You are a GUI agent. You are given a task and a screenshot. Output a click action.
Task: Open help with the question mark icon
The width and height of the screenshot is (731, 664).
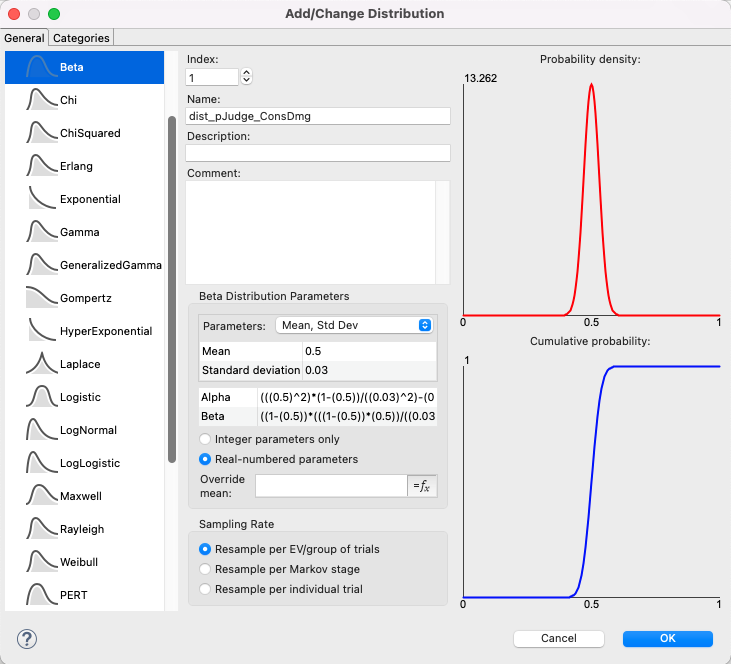(x=27, y=639)
